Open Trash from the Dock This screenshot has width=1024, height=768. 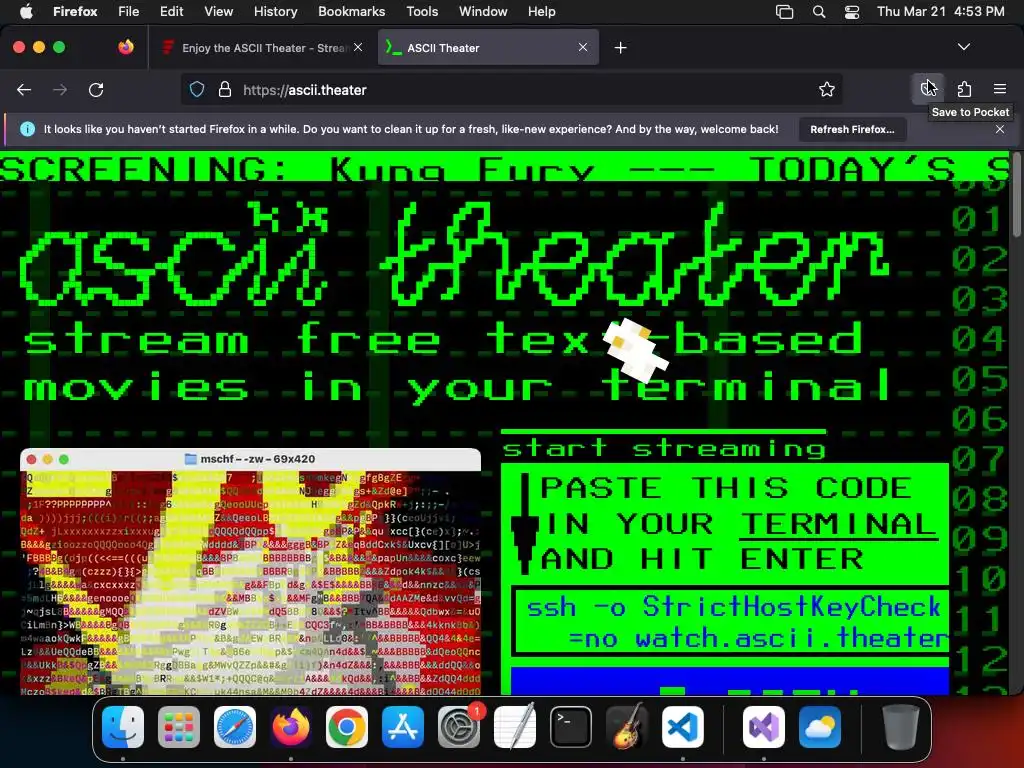tap(901, 727)
